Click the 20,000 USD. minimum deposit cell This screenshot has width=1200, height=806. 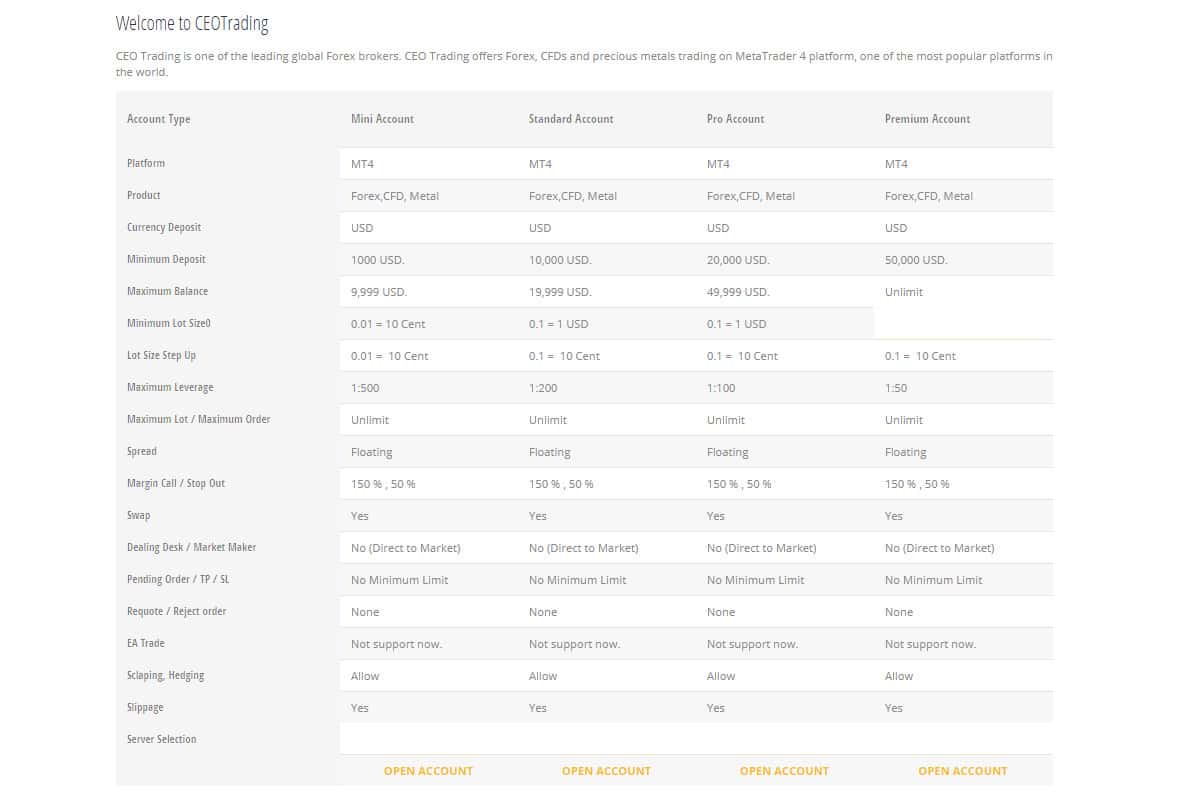(x=738, y=260)
